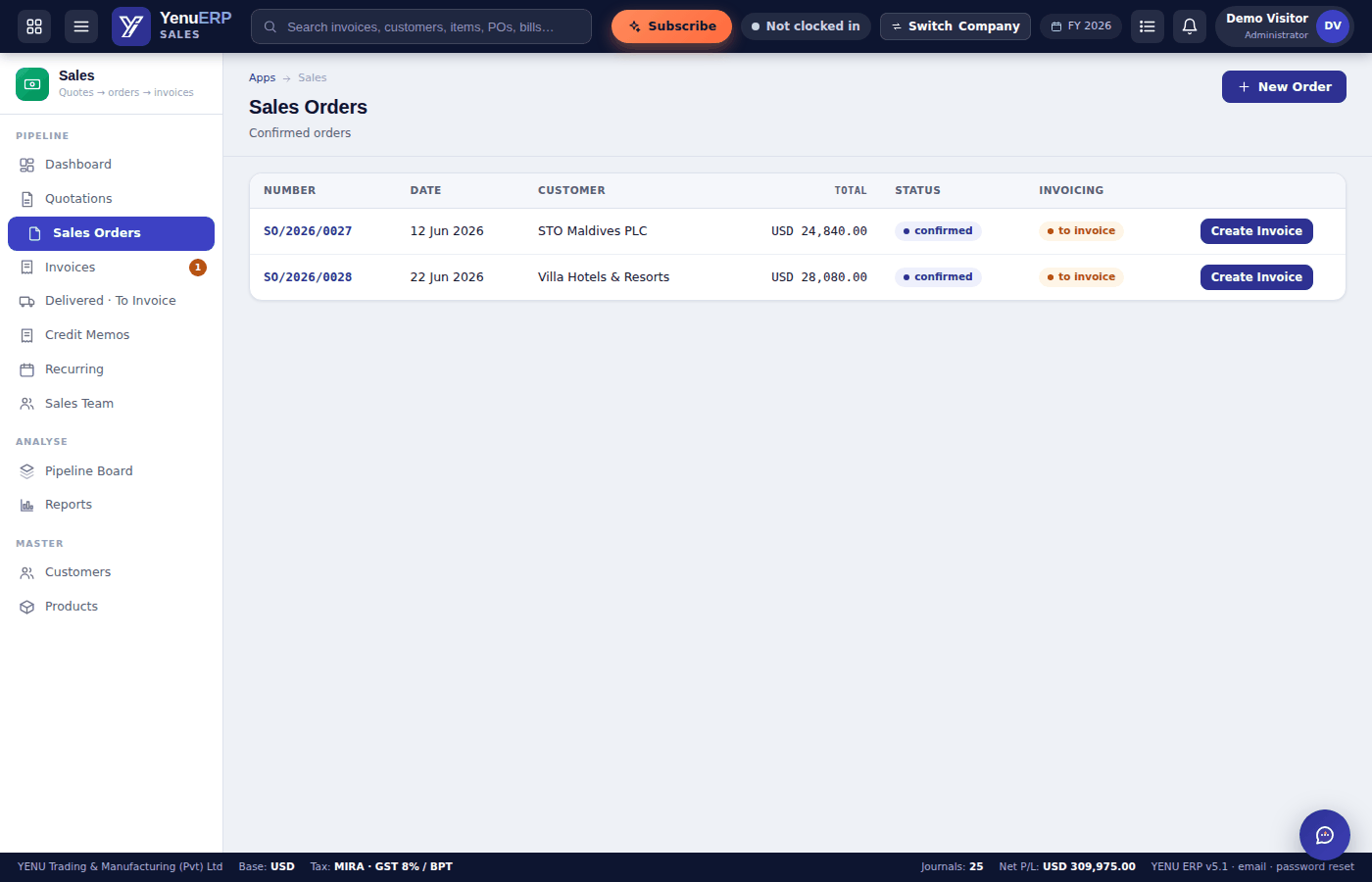Click the green Sales module icon
Screen dimensions: 1372x882
click(x=32, y=84)
